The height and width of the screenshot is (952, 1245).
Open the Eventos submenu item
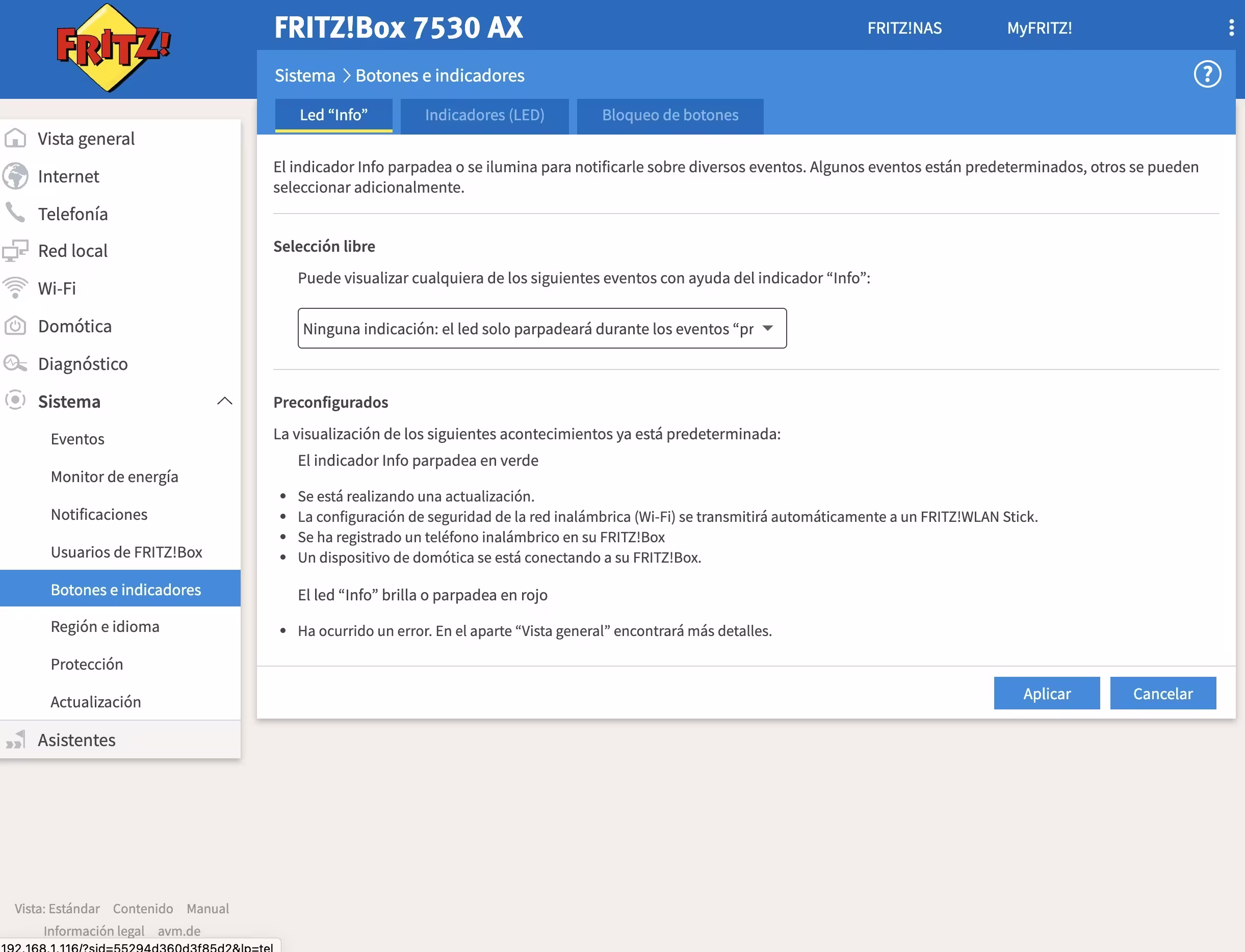[77, 439]
